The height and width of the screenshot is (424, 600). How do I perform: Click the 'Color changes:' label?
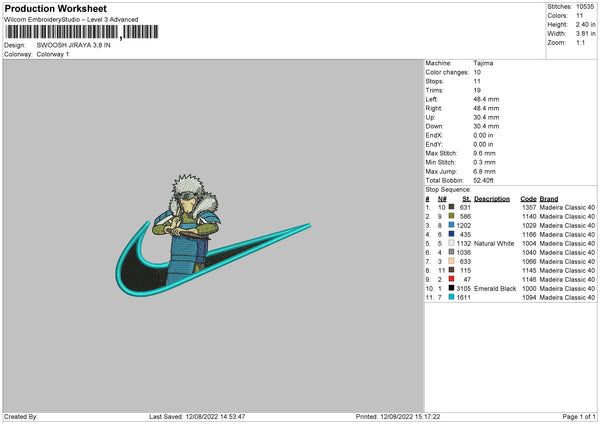[x=447, y=72]
